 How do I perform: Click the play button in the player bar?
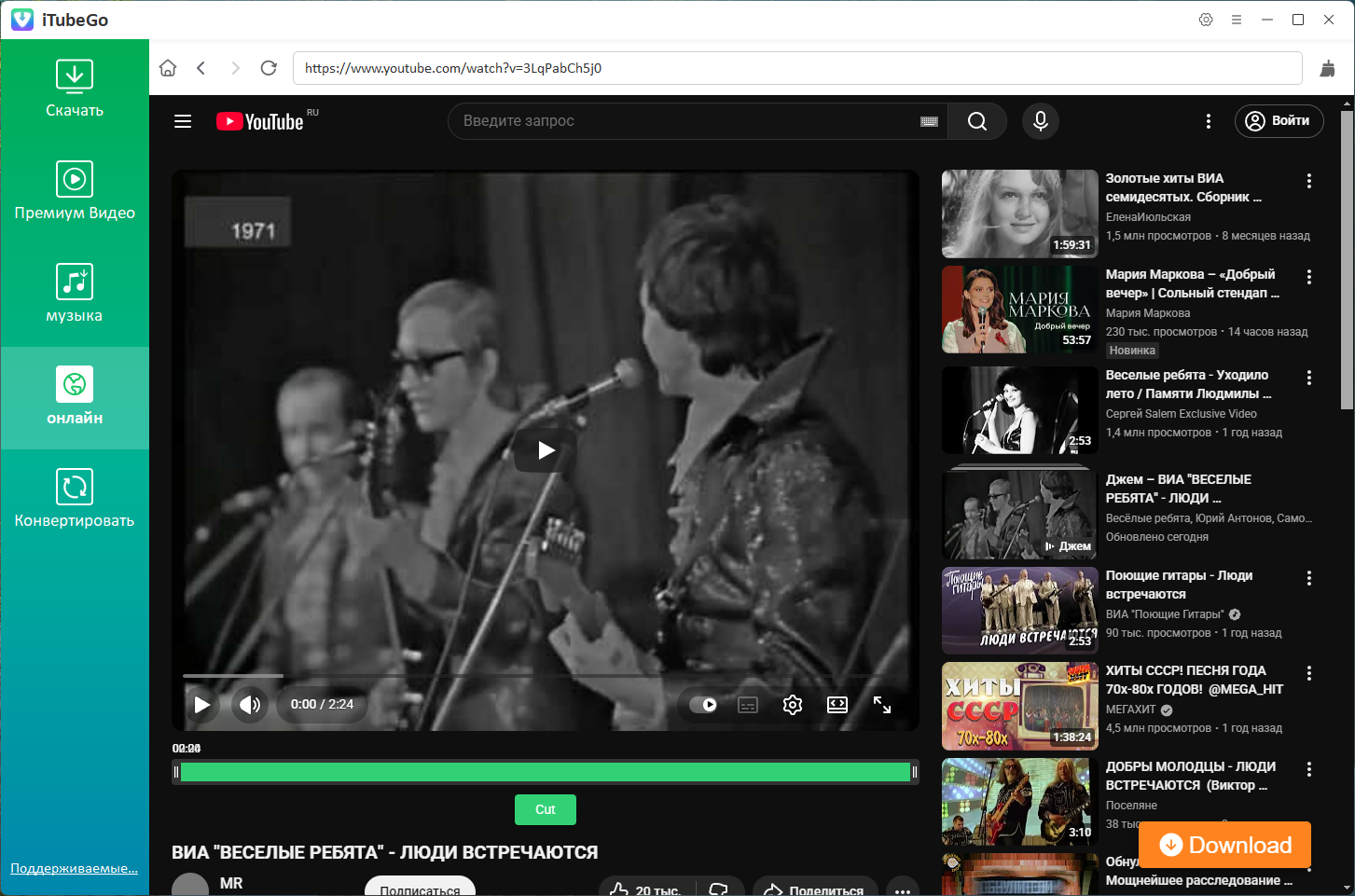[x=201, y=705]
